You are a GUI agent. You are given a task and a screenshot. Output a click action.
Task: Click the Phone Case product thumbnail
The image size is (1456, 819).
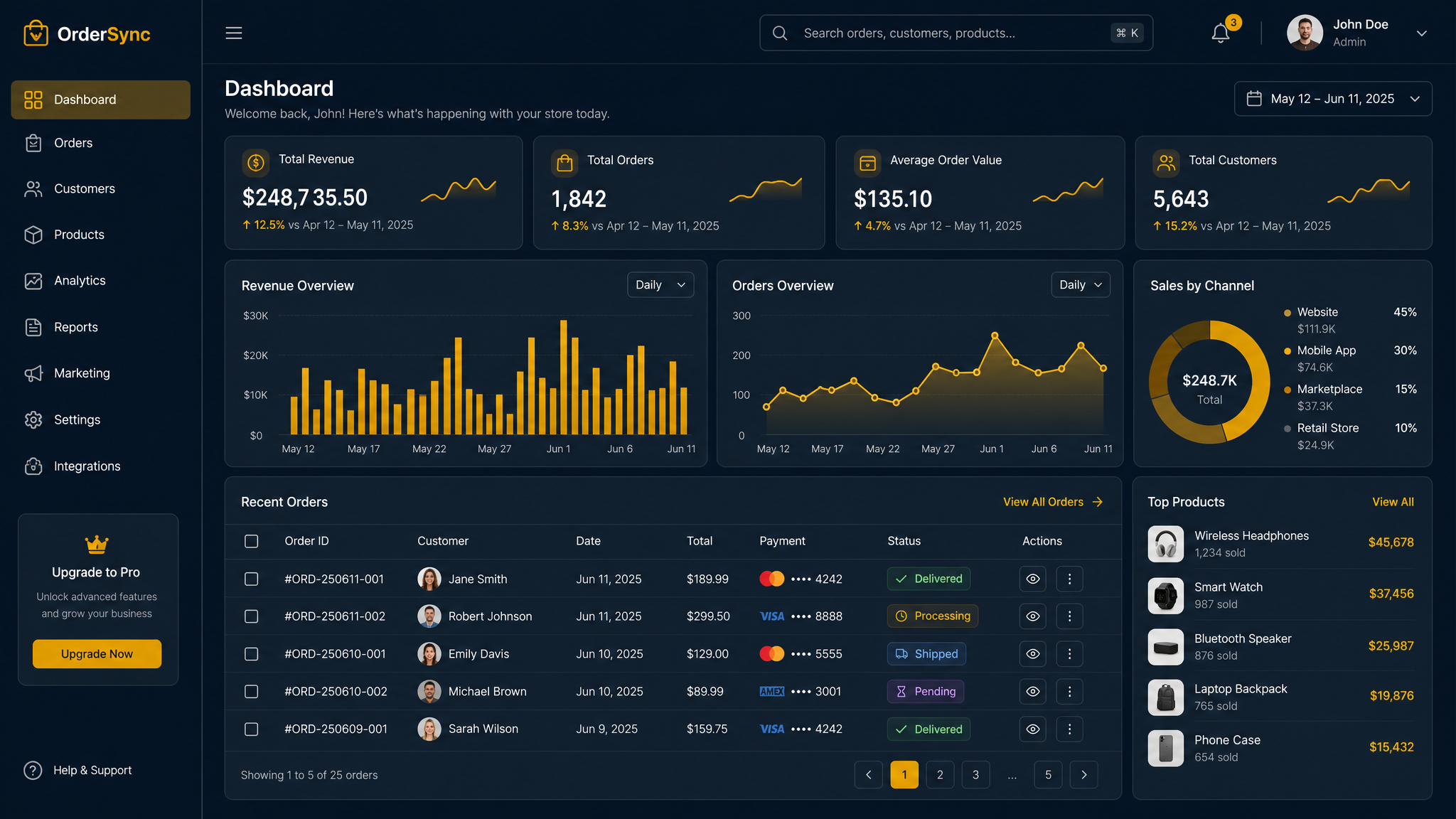(x=1166, y=749)
